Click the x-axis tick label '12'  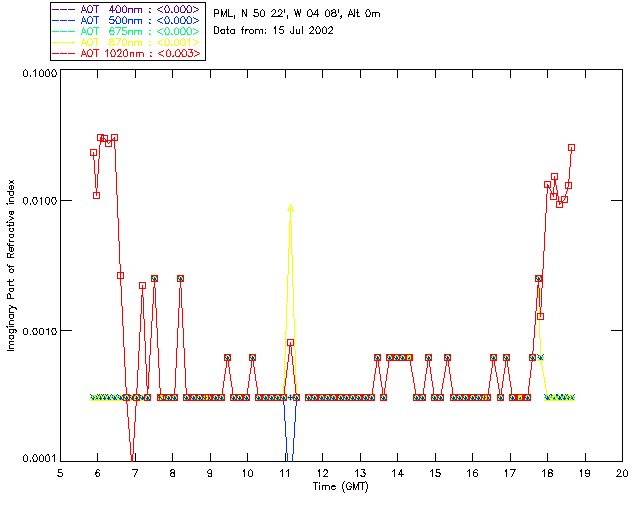[x=322, y=473]
